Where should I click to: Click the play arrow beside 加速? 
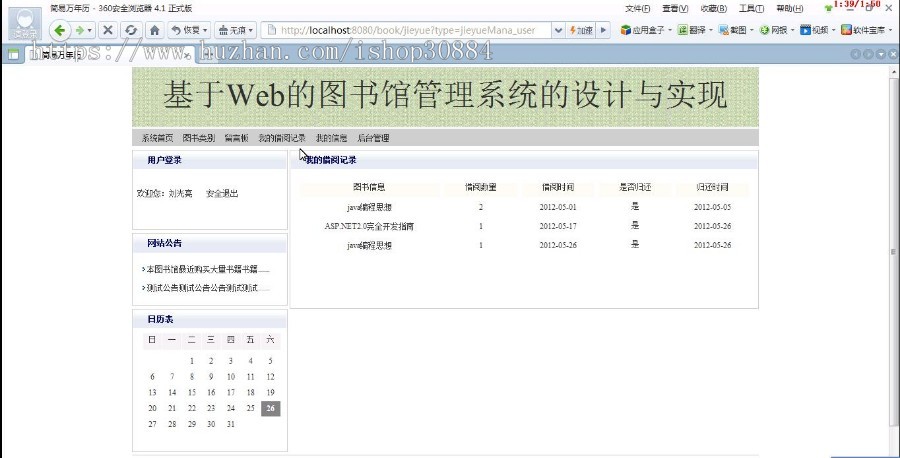click(x=603, y=30)
